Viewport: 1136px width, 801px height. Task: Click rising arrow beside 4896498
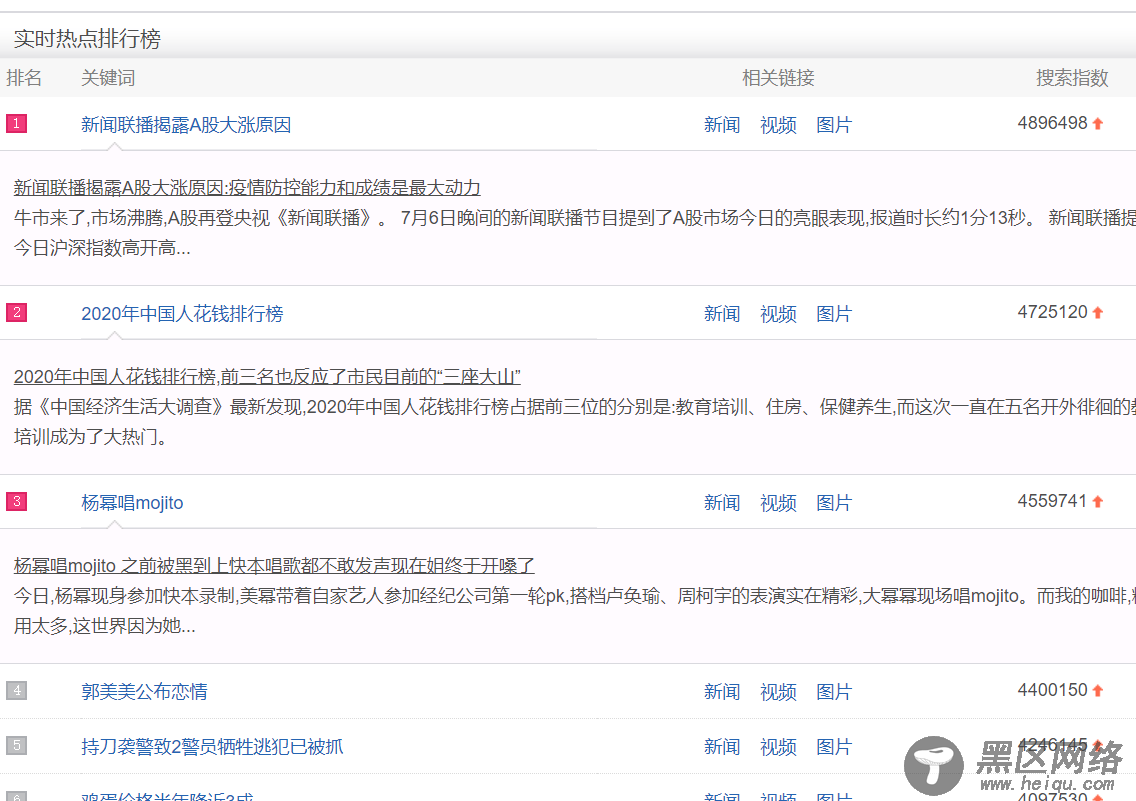(x=1098, y=124)
